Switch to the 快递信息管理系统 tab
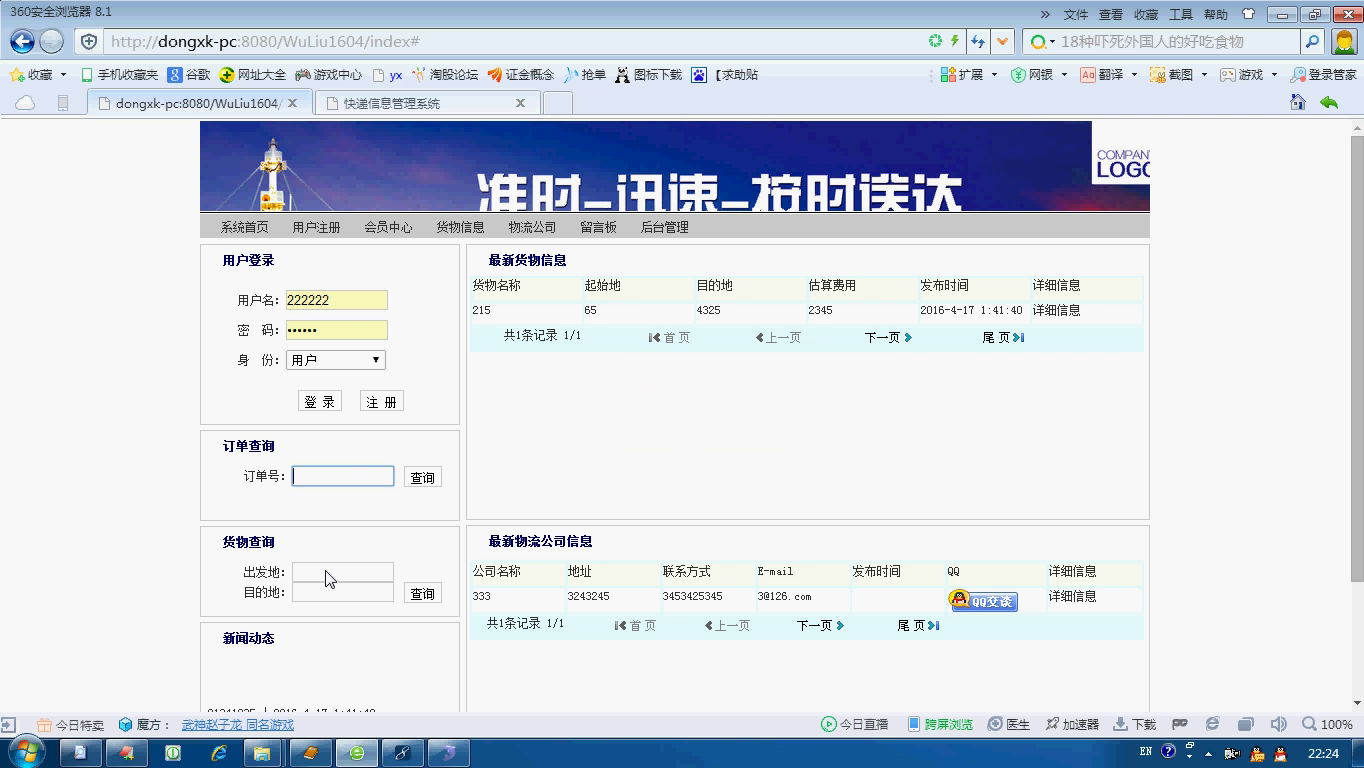Image resolution: width=1364 pixels, height=768 pixels. [x=427, y=103]
